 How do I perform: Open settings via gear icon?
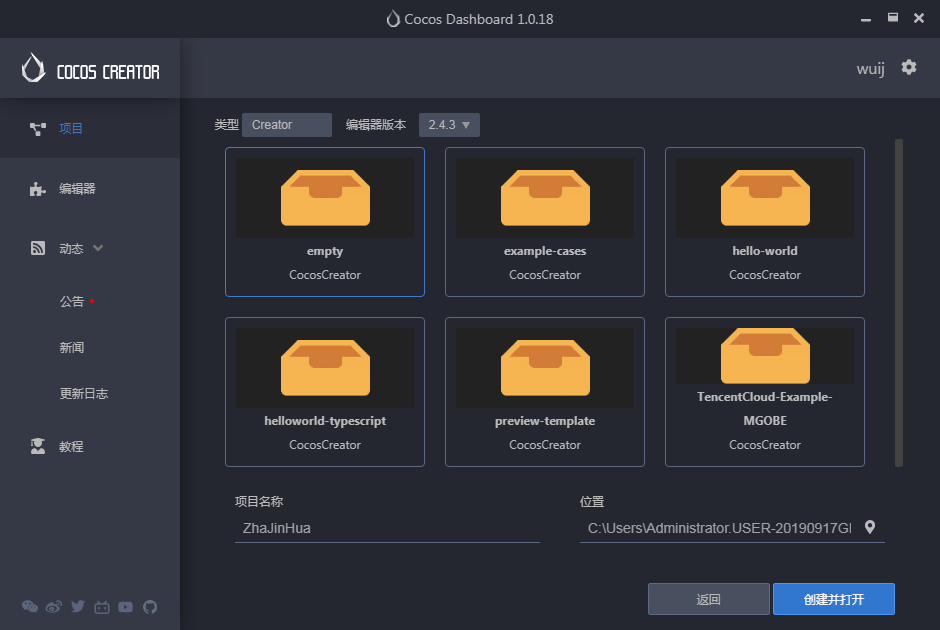point(909,67)
